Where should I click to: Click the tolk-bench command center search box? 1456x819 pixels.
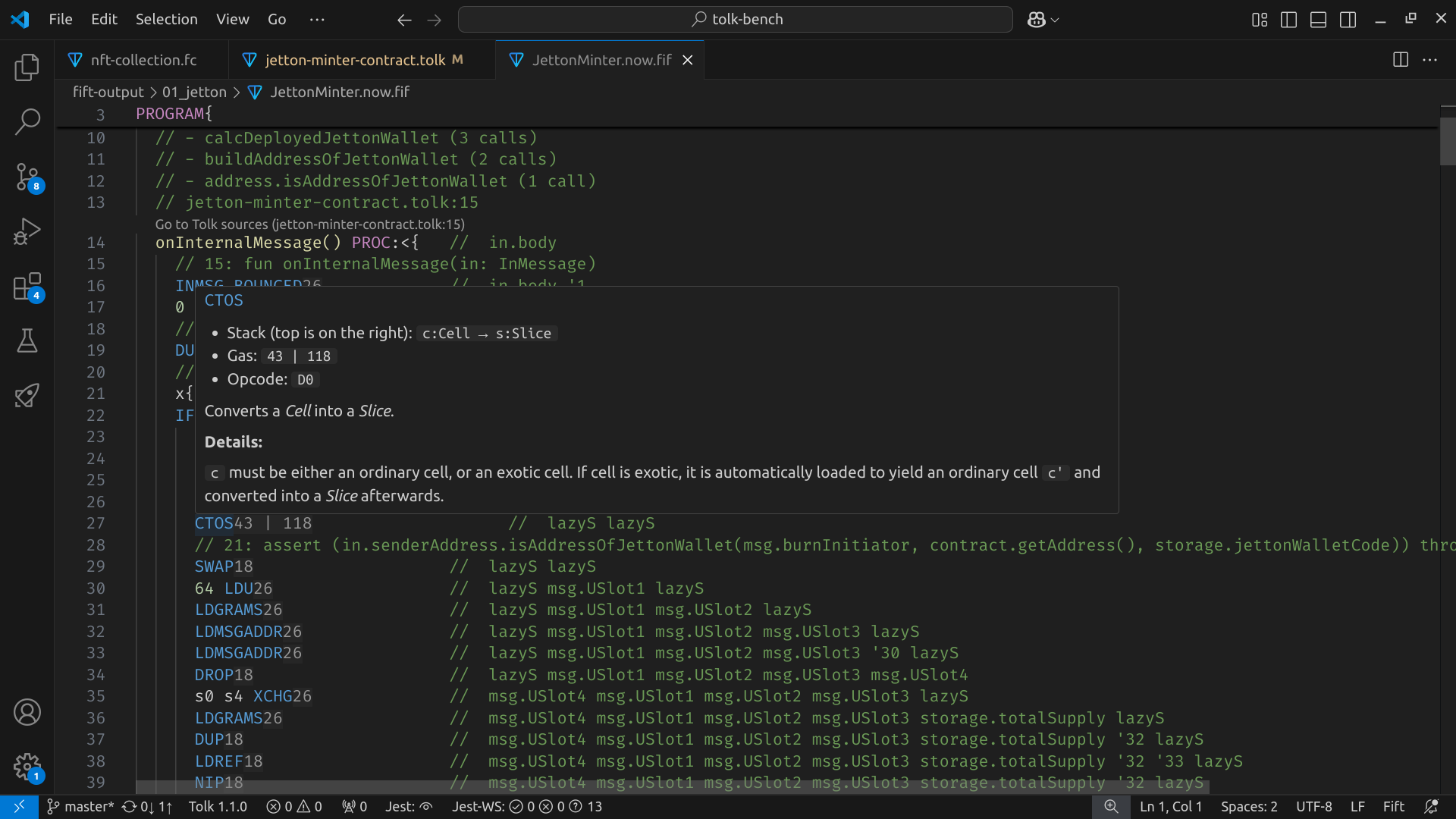[736, 20]
